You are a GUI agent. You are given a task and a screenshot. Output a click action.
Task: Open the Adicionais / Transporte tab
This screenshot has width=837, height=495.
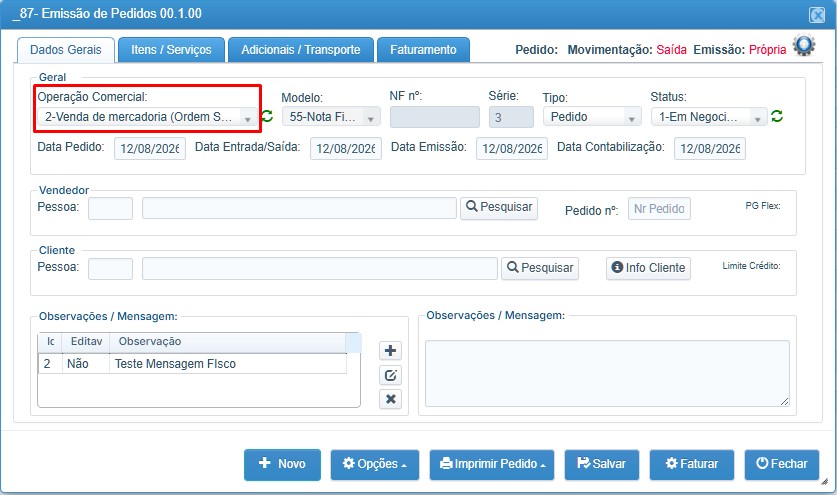(x=301, y=50)
